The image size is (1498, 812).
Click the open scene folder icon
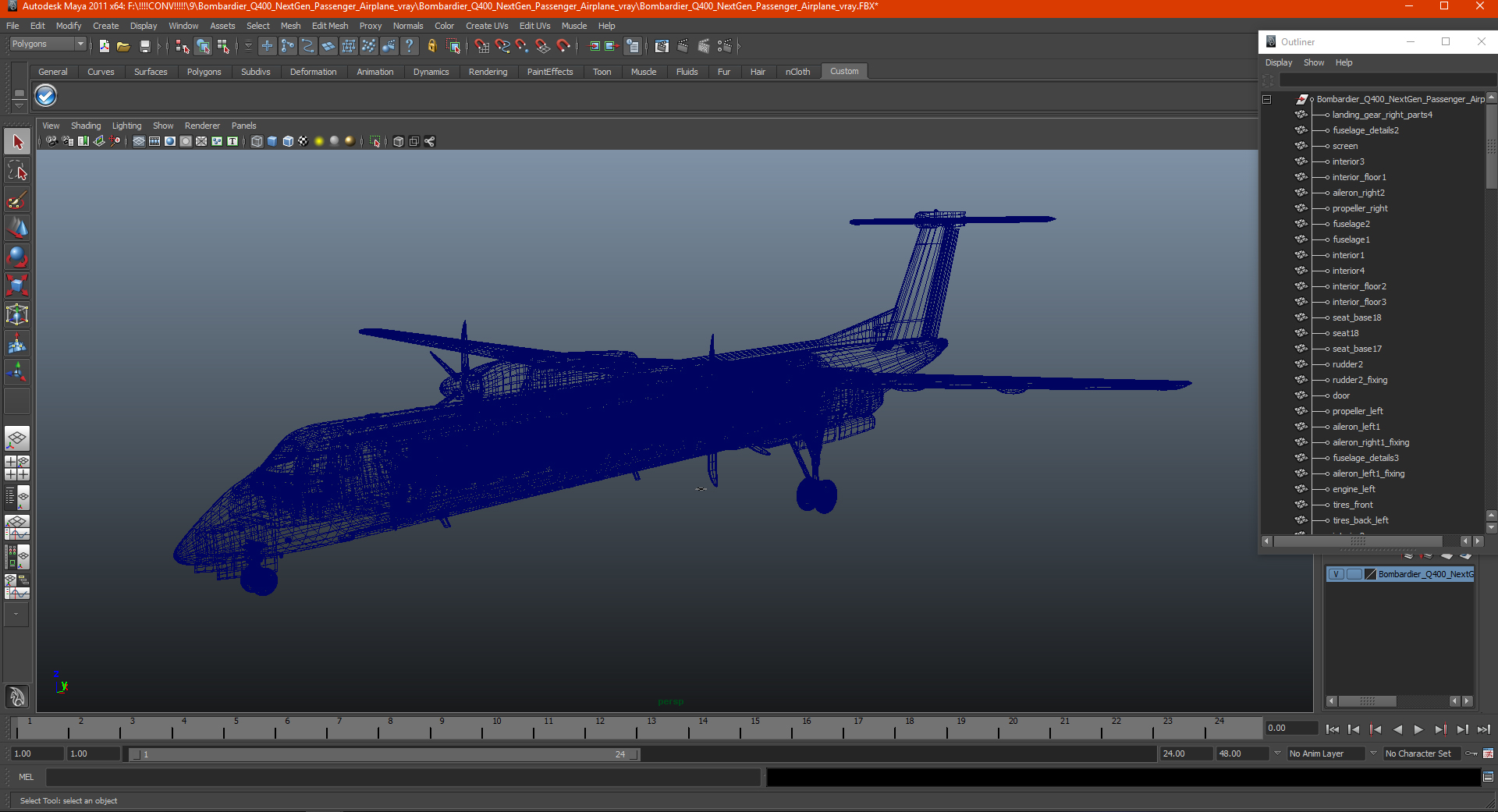coord(123,46)
